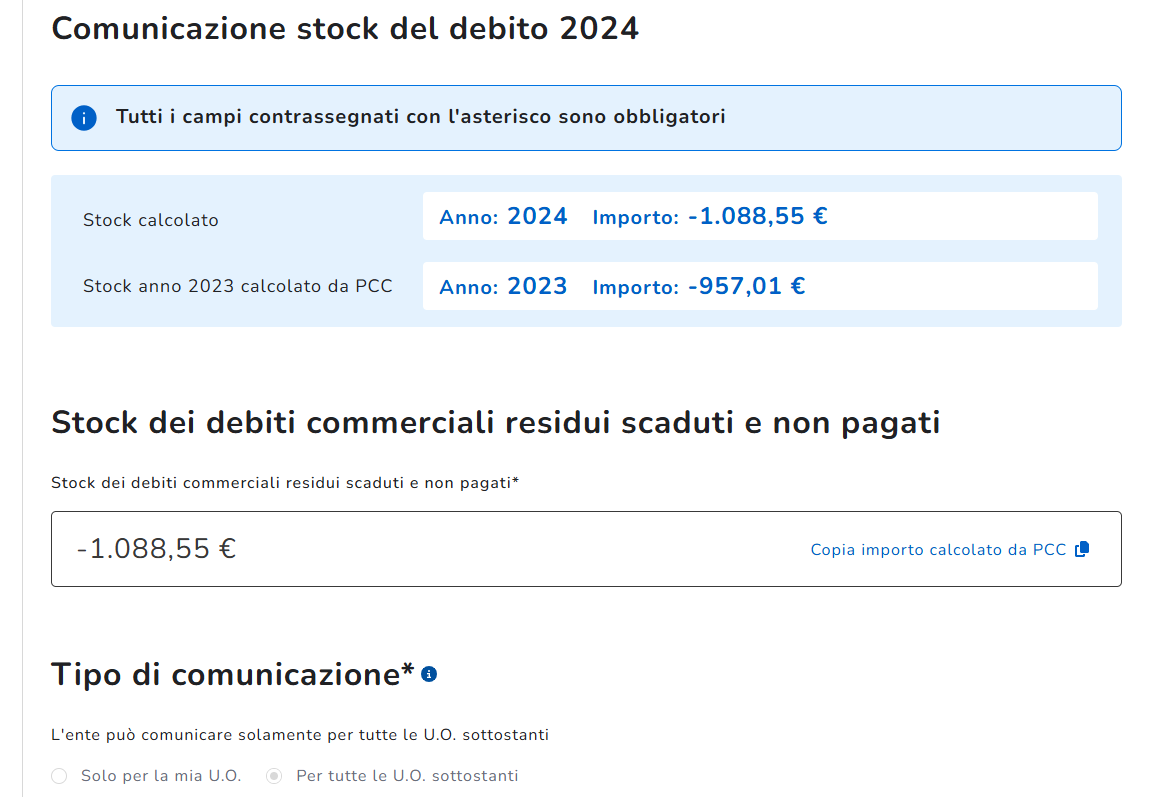Viewport: 1154px width, 797px height.
Task: Click the info icon beside Tipo di comunicazione
Action: point(429,675)
